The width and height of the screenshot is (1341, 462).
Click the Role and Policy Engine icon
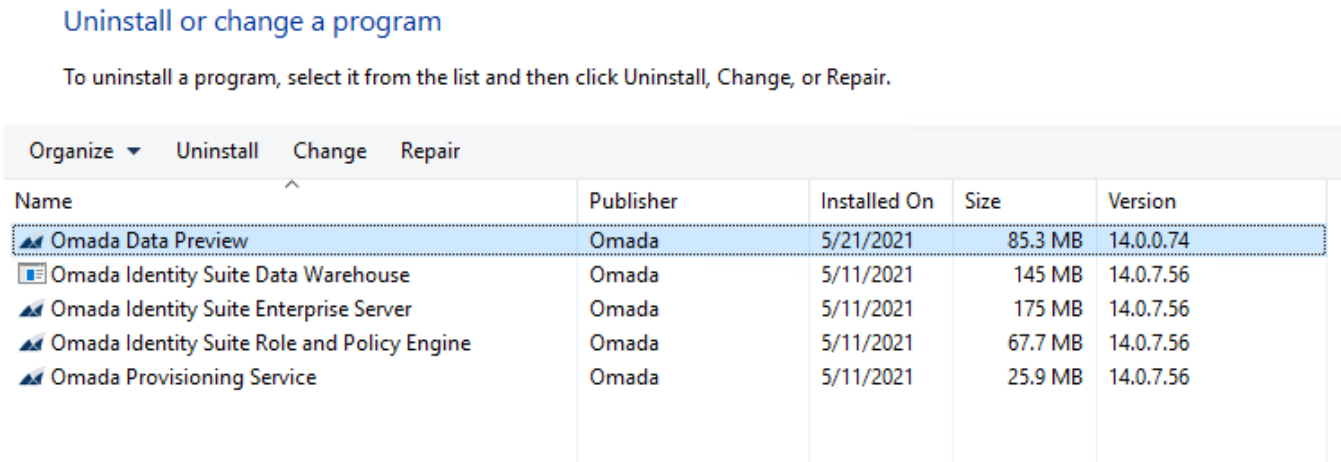point(31,344)
